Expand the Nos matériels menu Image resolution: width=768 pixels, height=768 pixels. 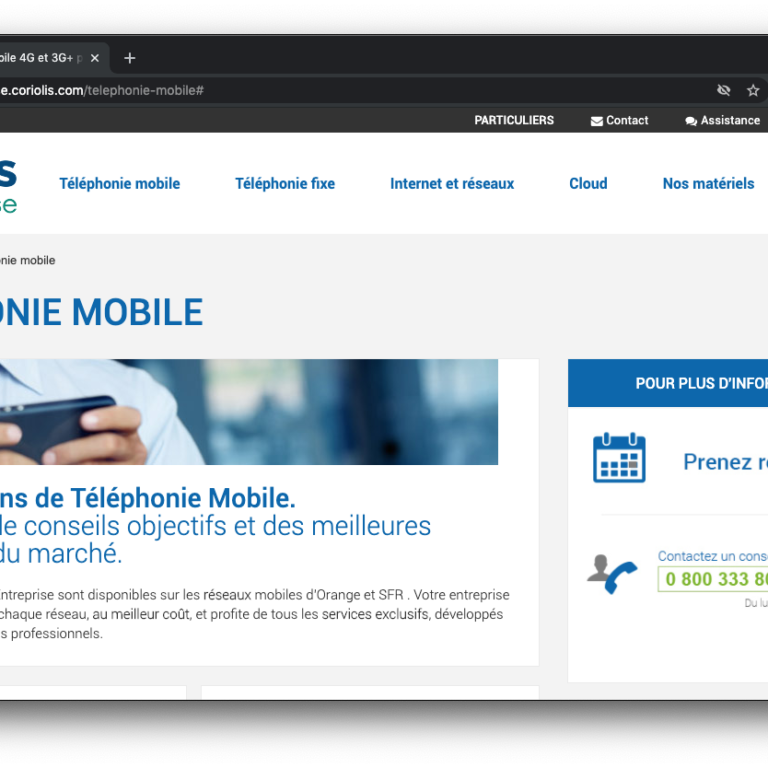[708, 184]
